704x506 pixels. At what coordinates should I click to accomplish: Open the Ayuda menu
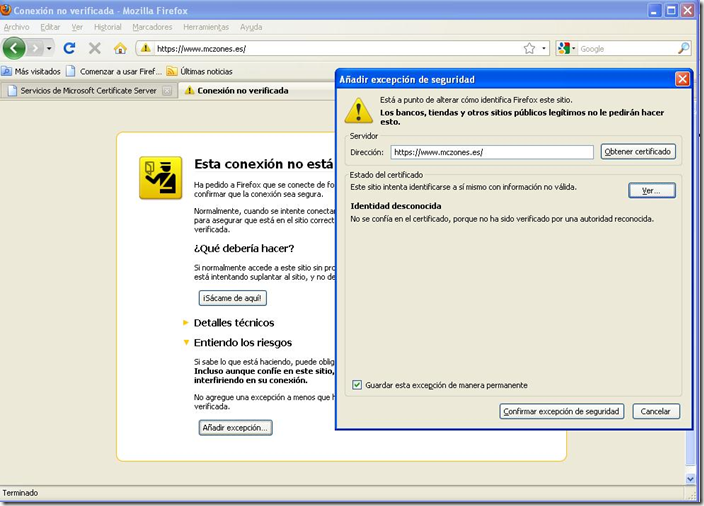(x=251, y=27)
